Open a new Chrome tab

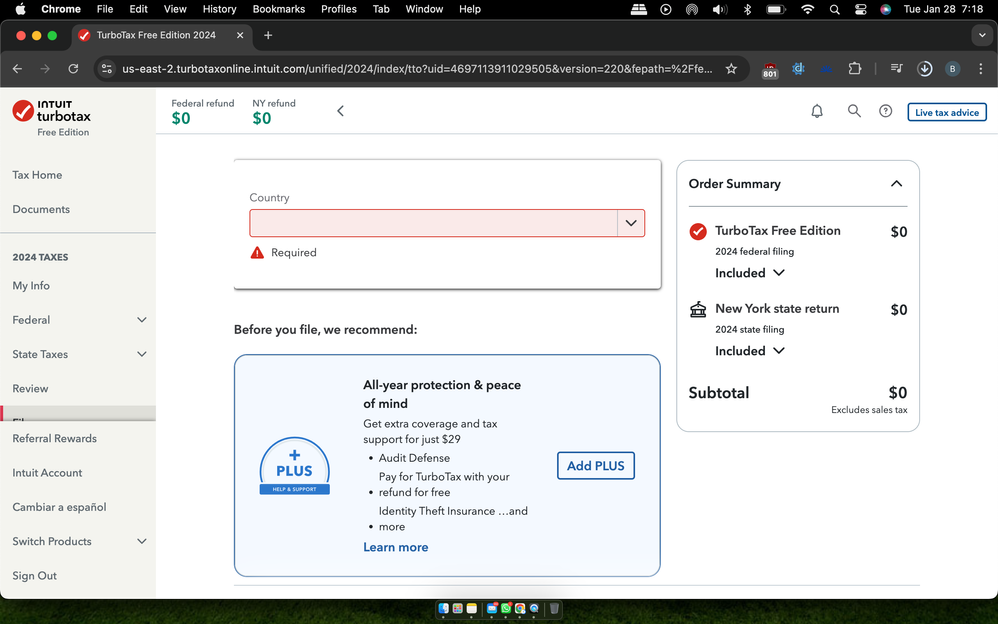(x=268, y=36)
